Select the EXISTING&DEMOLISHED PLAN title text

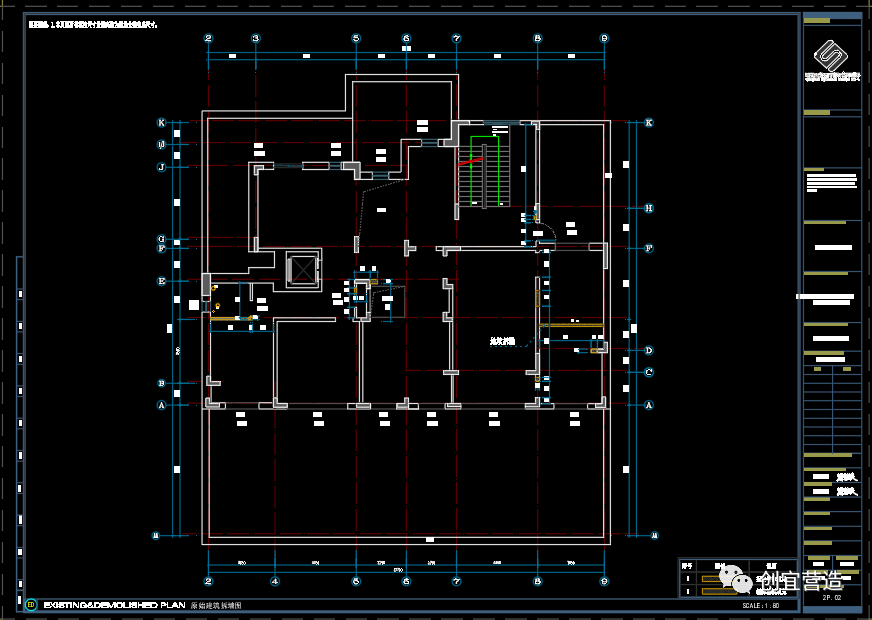click(114, 605)
